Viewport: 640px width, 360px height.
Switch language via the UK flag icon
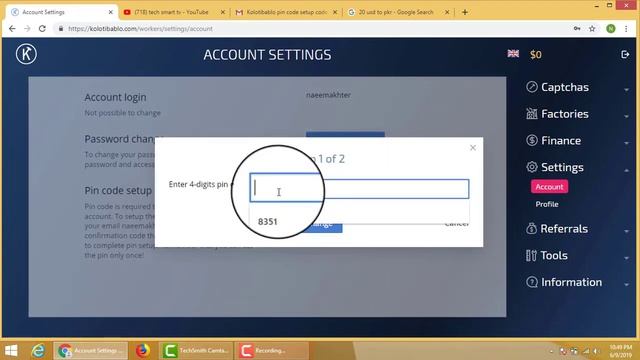click(513, 54)
